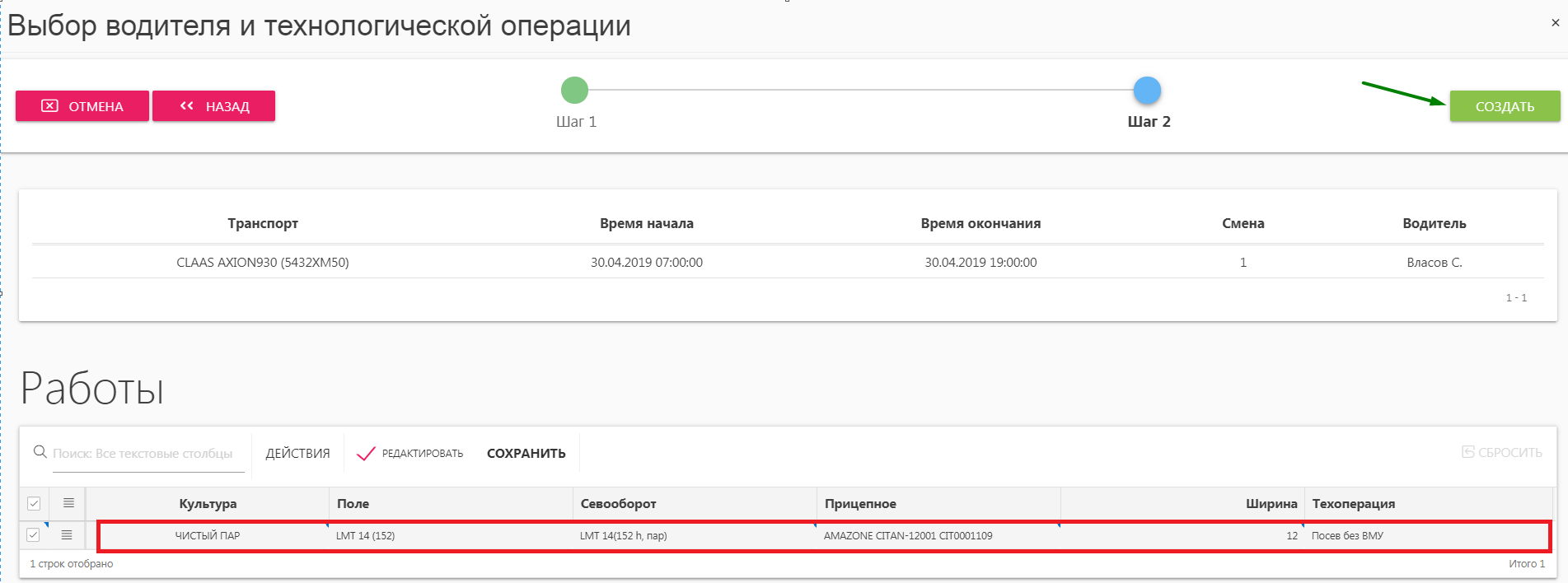Sort by the Техоперация column header
1568x583 pixels.
[1428, 504]
